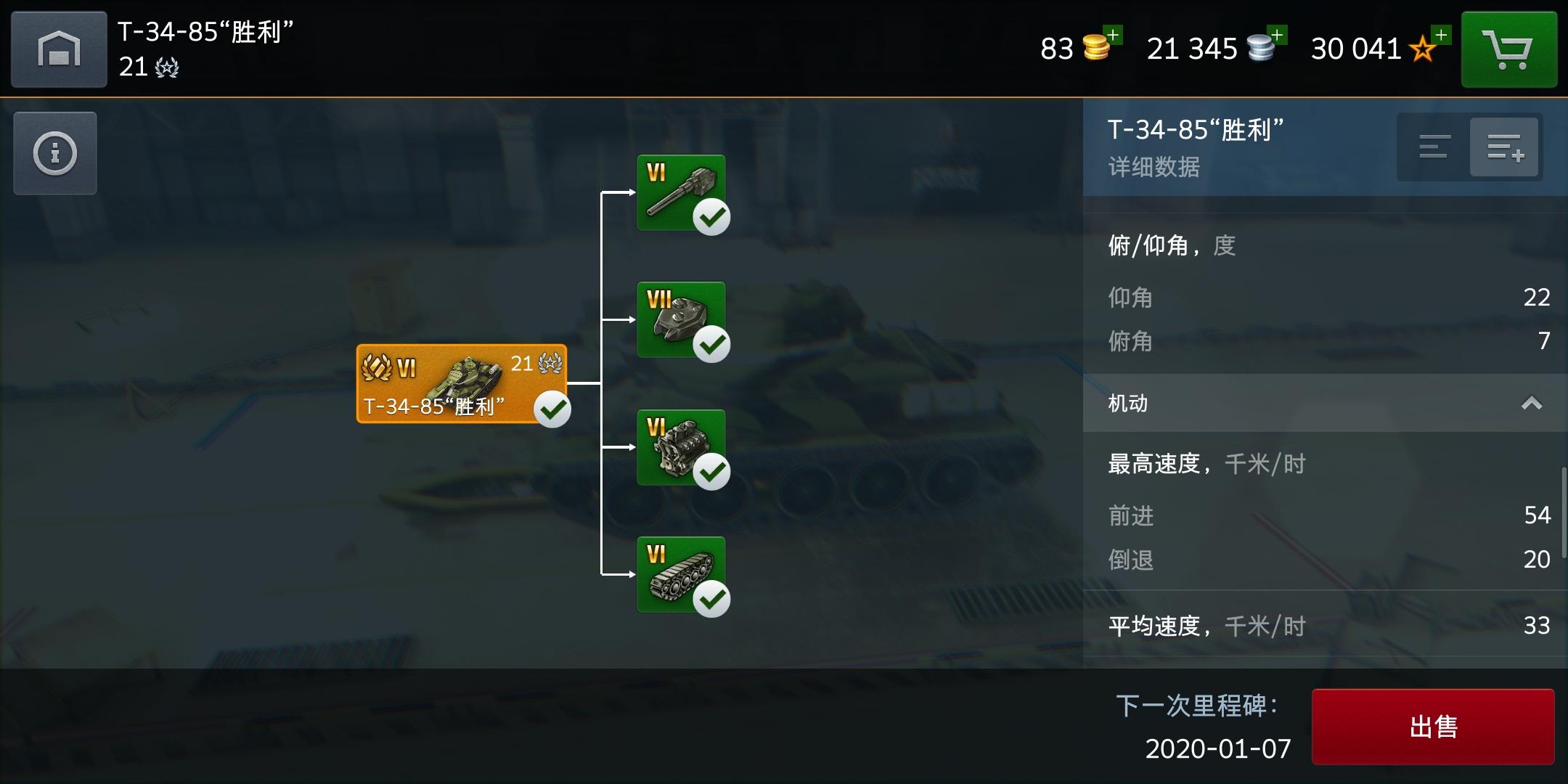Open the vehicle info button
1568x784 pixels.
pos(55,153)
